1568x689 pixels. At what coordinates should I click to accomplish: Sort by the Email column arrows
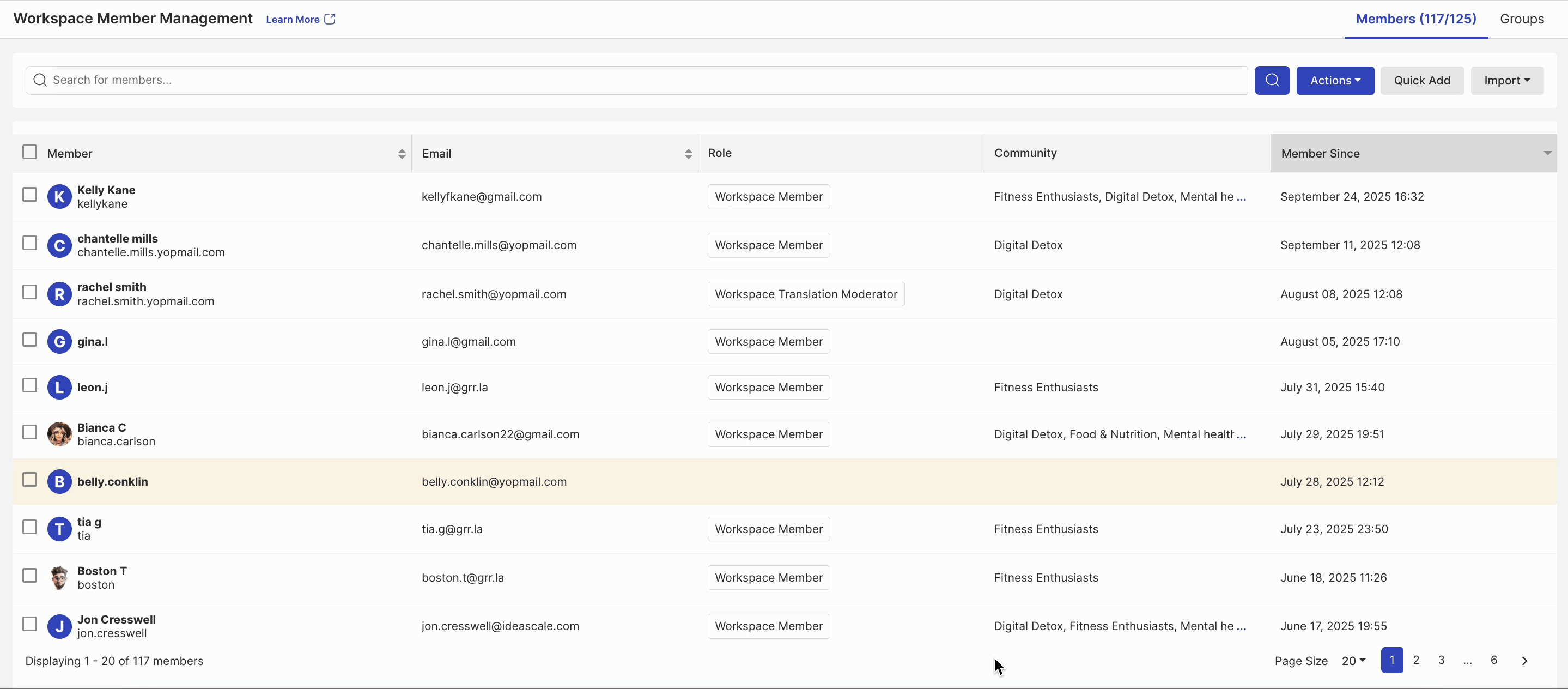(688, 154)
